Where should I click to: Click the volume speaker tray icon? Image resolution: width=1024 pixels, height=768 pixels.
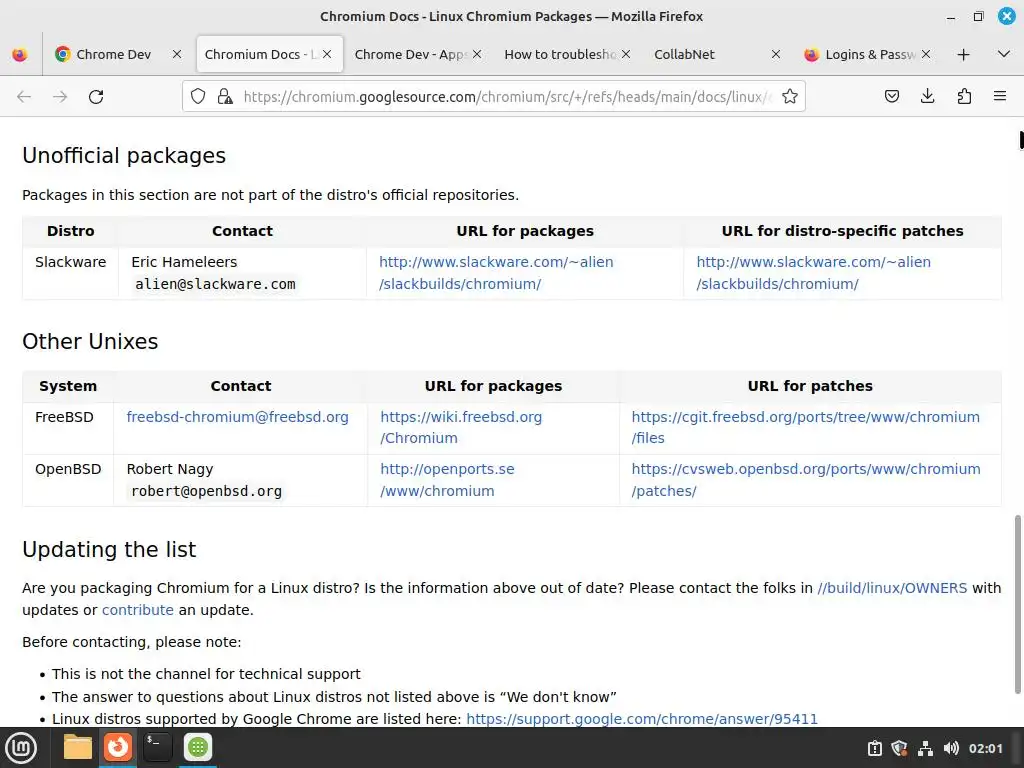(952, 748)
